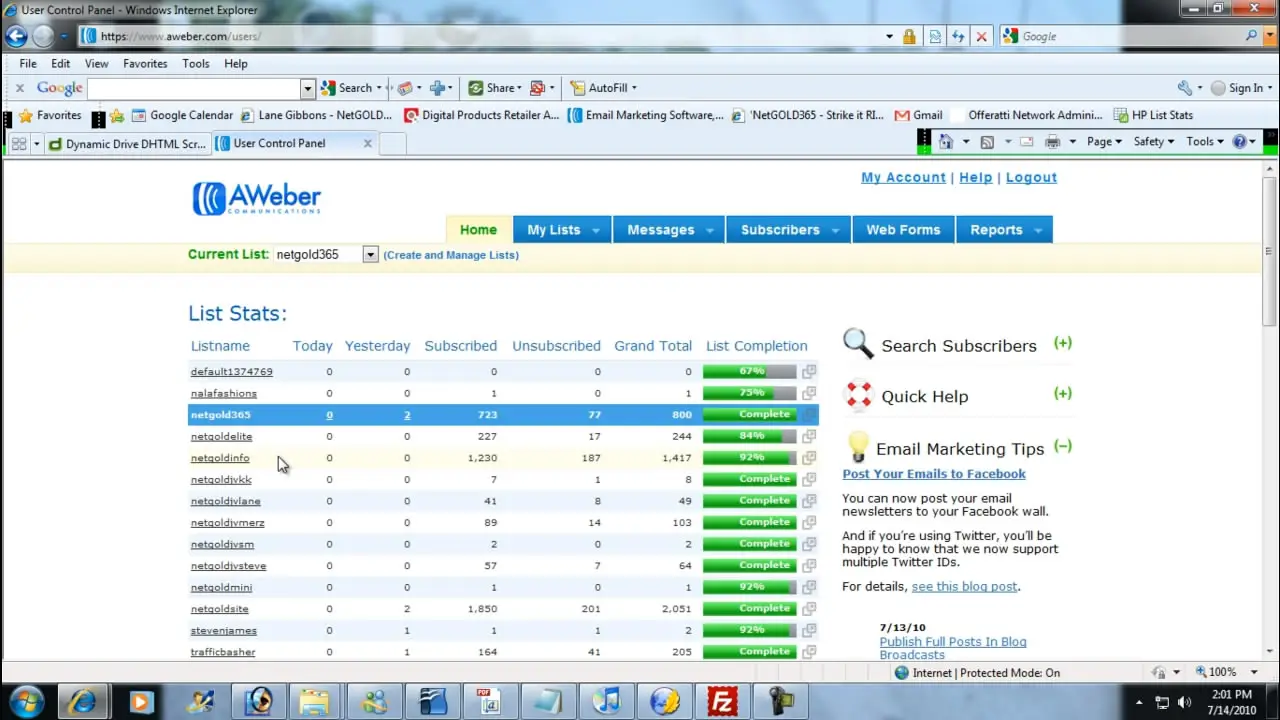This screenshot has height=720, width=1280.
Task: Click the Print icon in command bar
Action: [1052, 142]
